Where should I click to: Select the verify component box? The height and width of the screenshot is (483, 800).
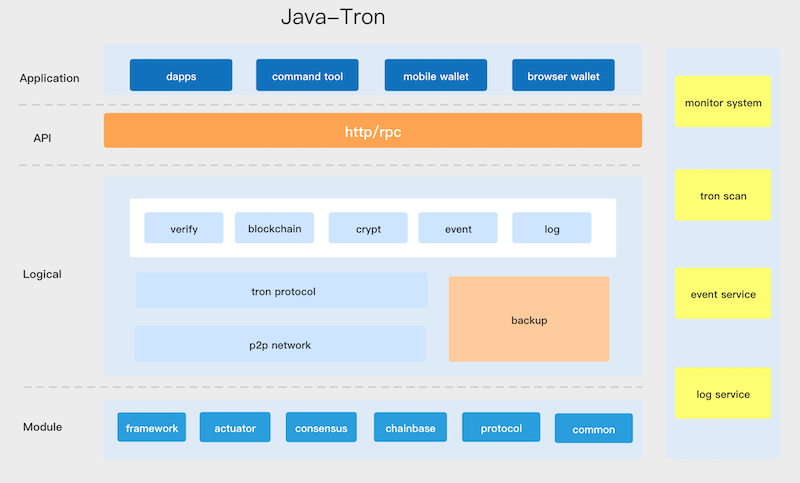click(184, 227)
